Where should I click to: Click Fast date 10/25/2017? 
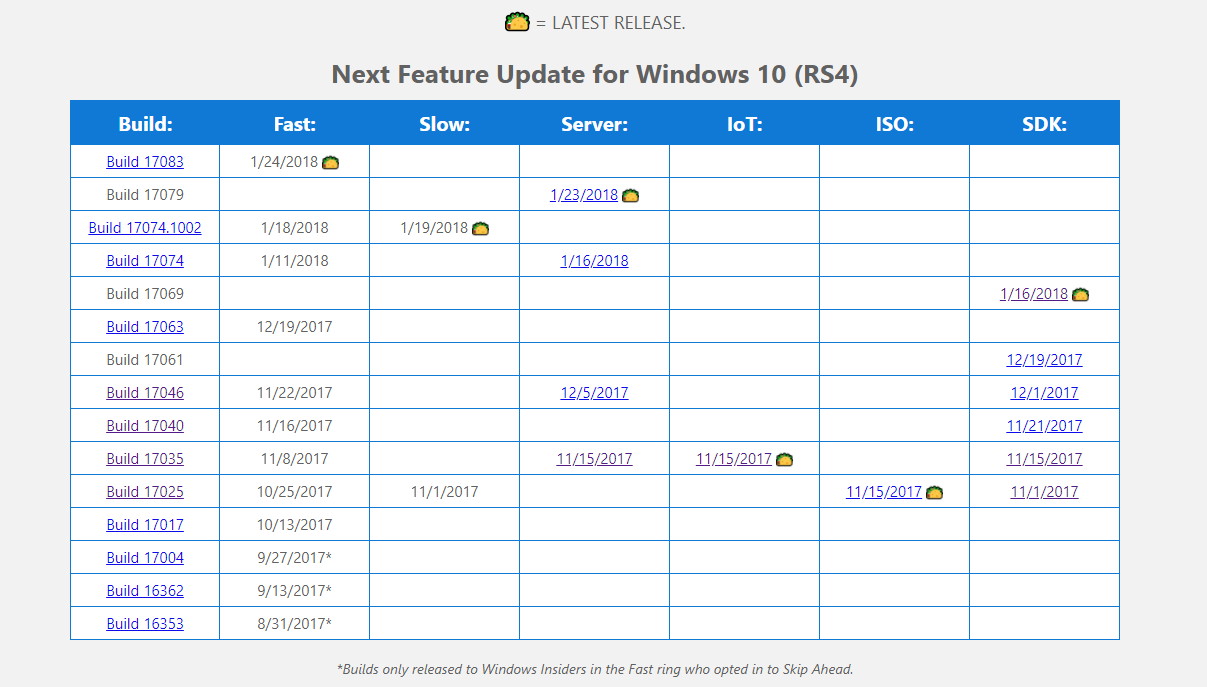[x=295, y=492]
